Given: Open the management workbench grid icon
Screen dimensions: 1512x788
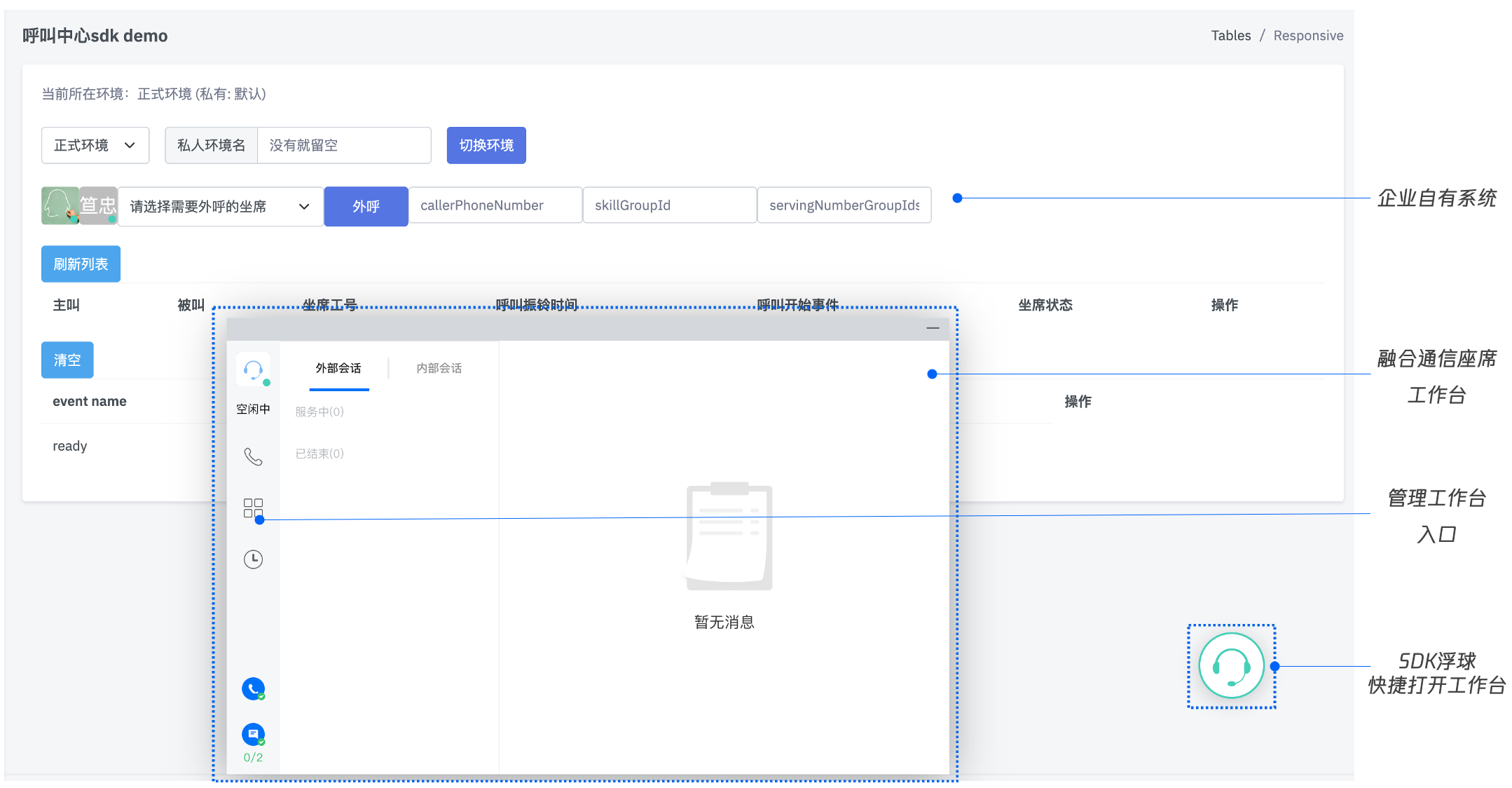Looking at the screenshot, I should [x=253, y=508].
